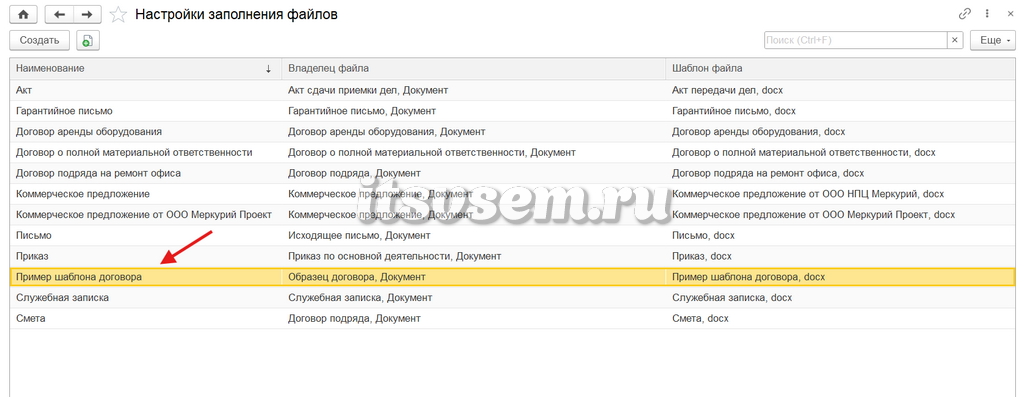The height and width of the screenshot is (397, 1024).
Task: Click template Коммерческое предложение от ООО Меркурий Проект, docx
Action: tap(813, 214)
